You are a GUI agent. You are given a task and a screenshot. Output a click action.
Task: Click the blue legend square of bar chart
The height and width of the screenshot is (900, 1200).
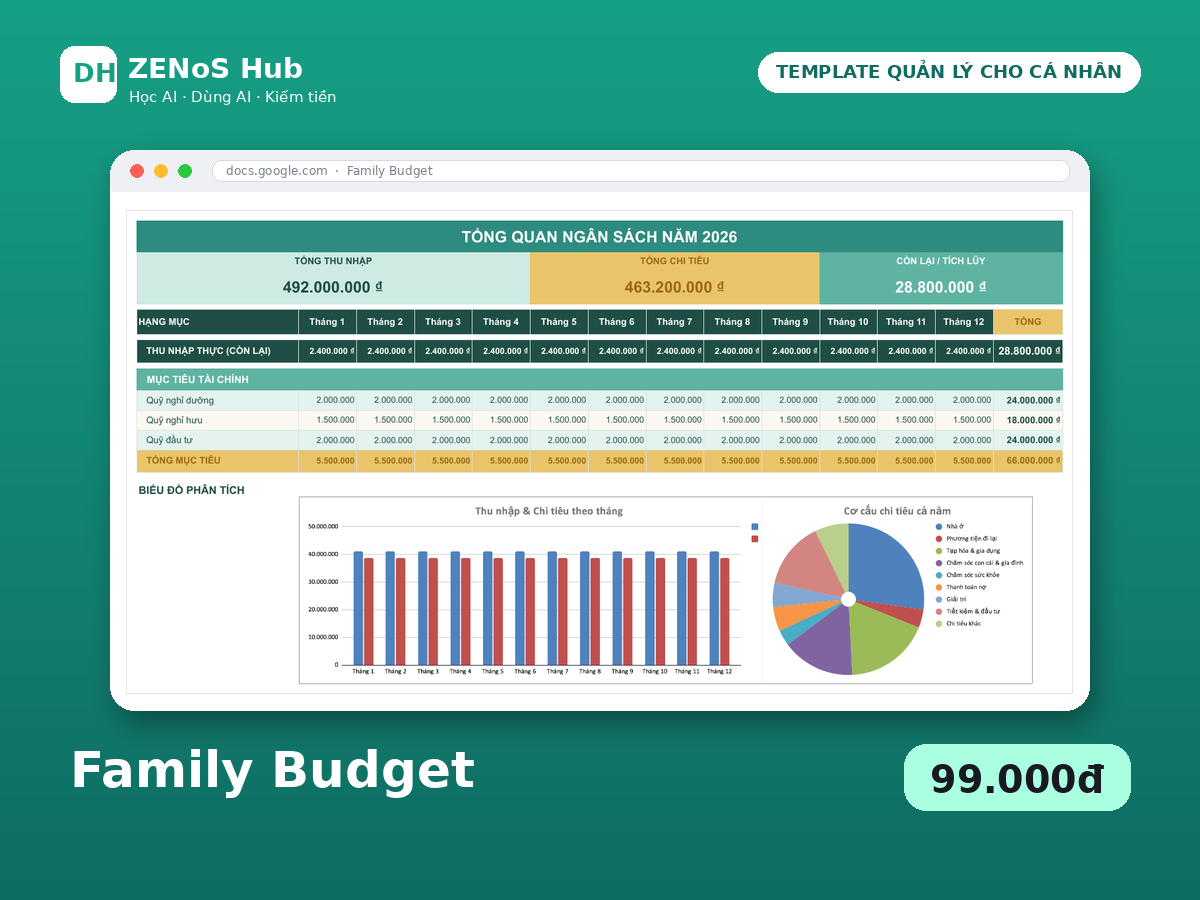[755, 526]
